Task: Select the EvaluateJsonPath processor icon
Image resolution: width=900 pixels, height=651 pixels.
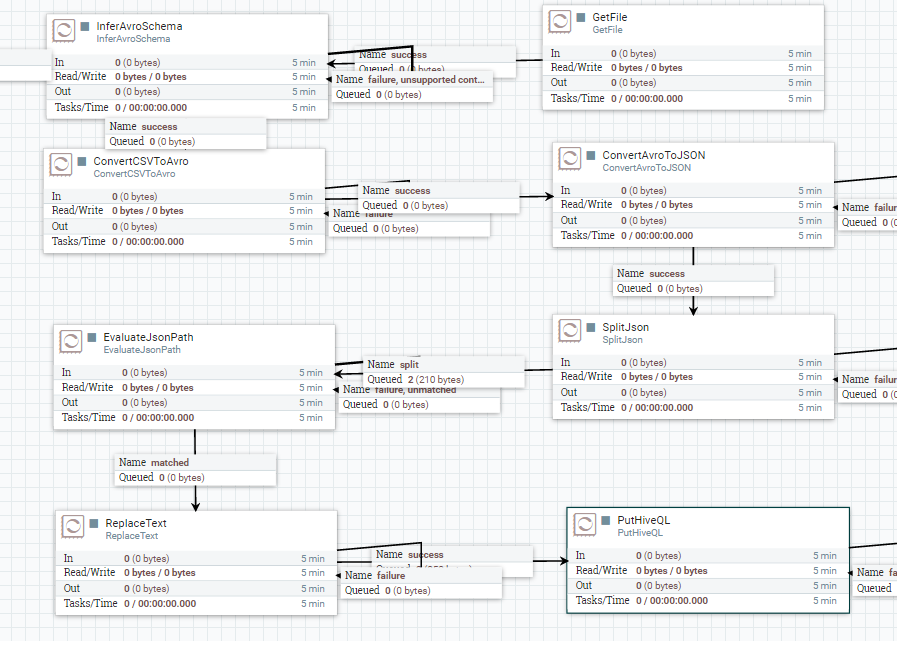Action: 71,340
